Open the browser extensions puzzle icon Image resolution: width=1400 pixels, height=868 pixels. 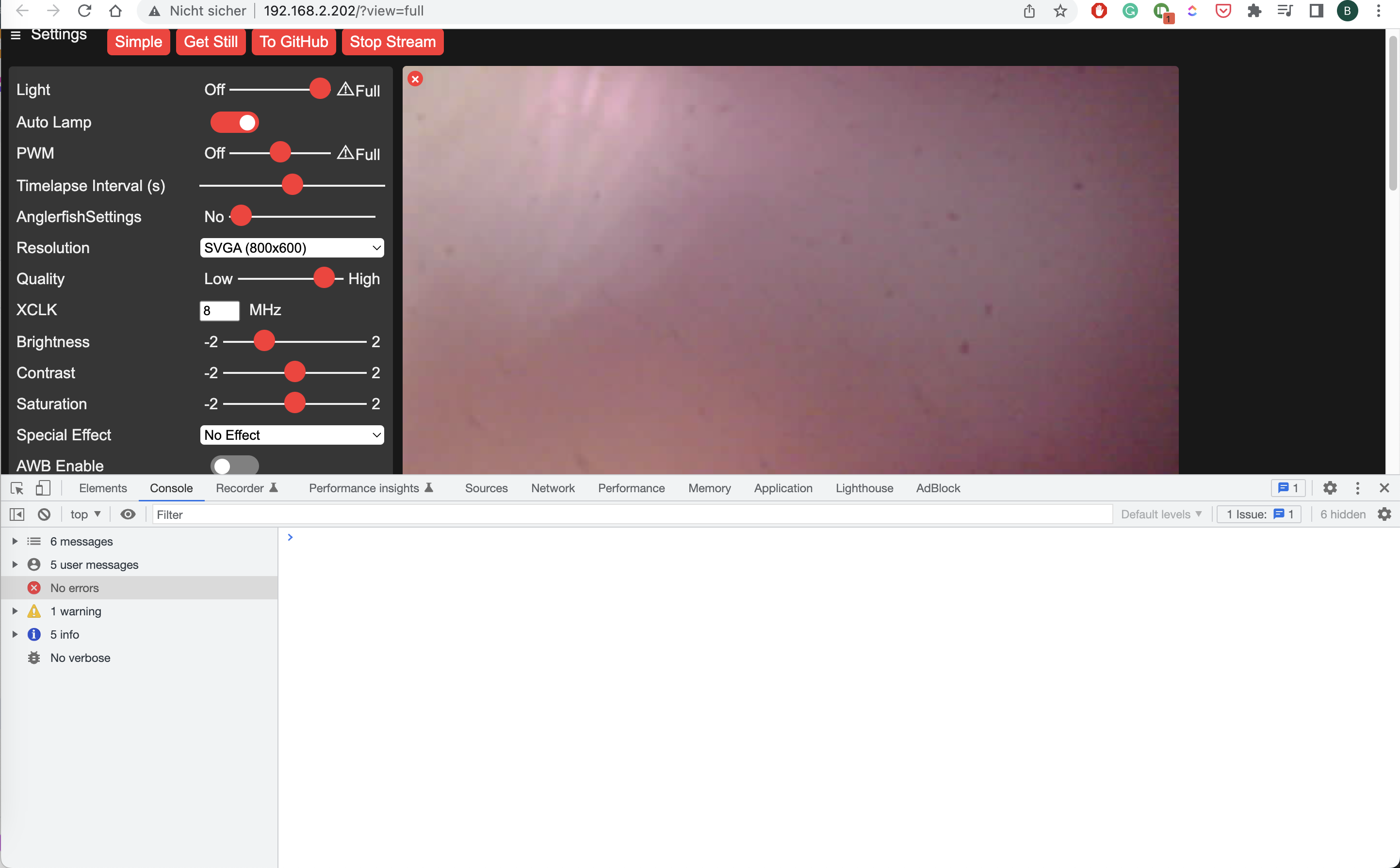1255,11
